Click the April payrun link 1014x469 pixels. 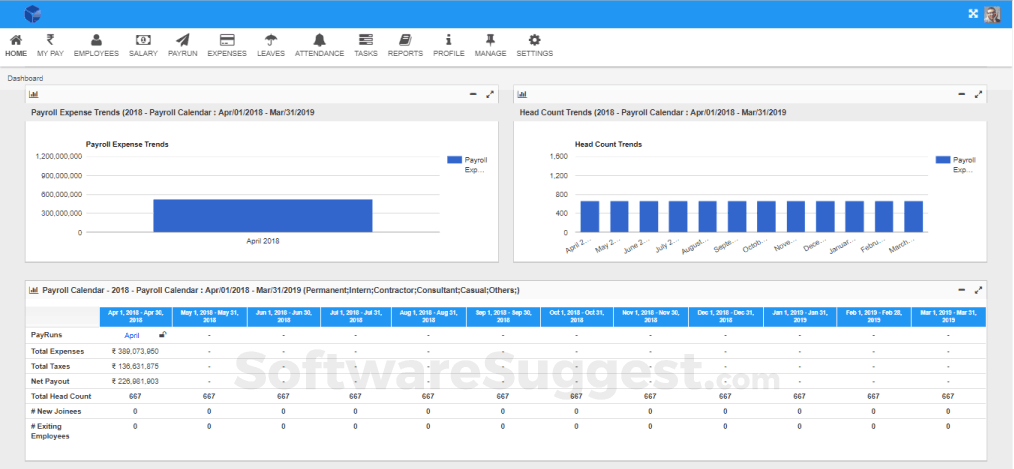coord(132,336)
